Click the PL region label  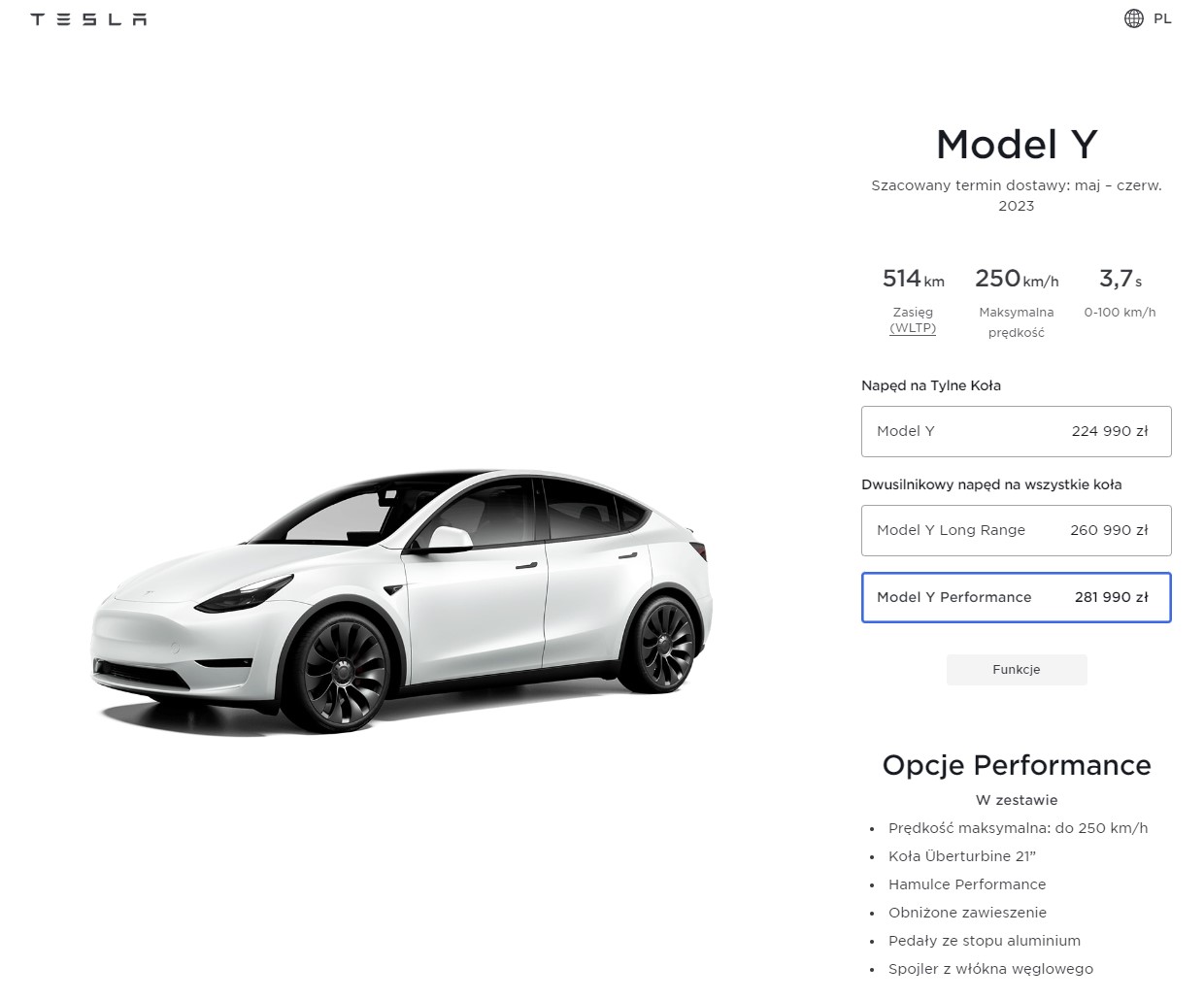click(x=1162, y=18)
